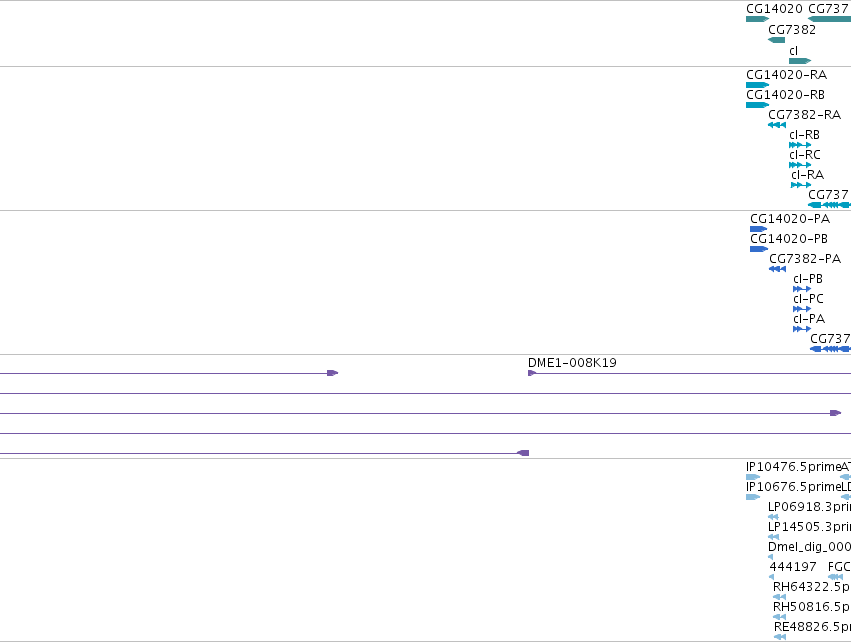Viewport: 851px width, 642px height.
Task: Select the cl-RC transcript label
Action: pyautogui.click(x=805, y=155)
